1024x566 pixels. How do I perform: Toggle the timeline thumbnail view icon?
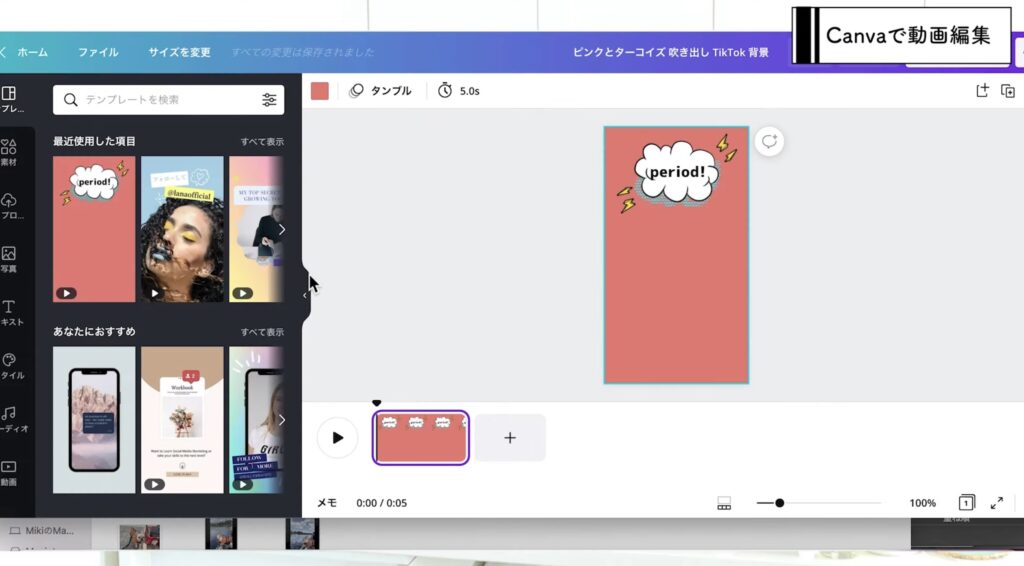(724, 503)
